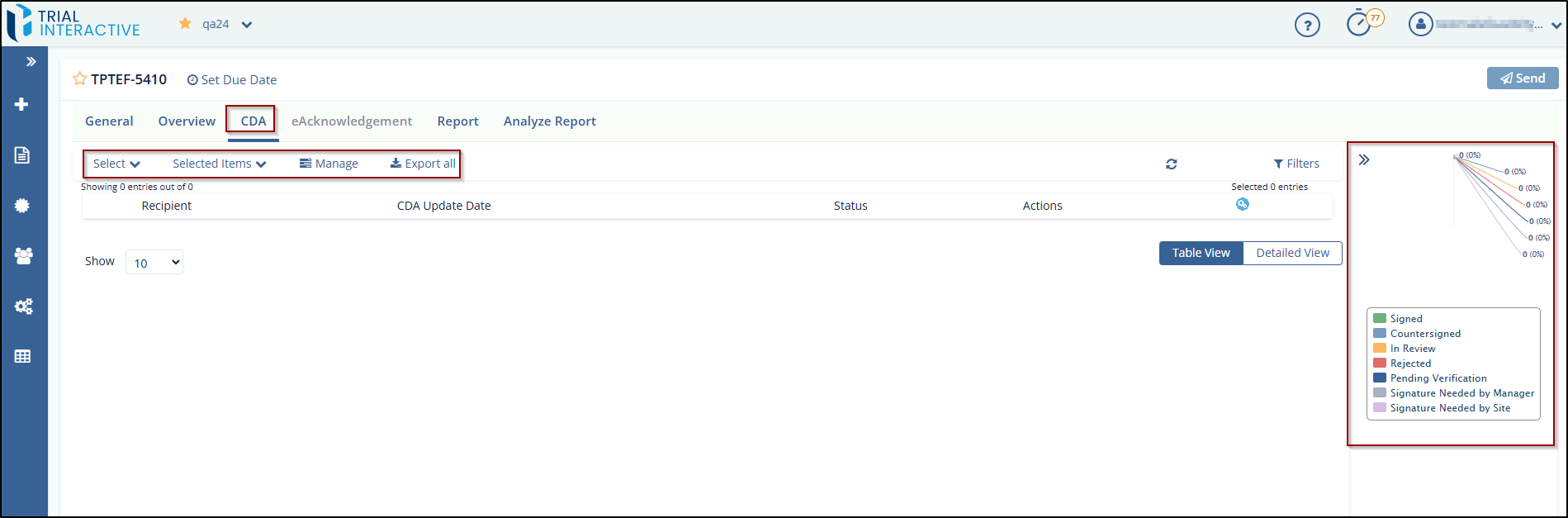Click the timer icon with badge 77
The image size is (1568, 518).
[1359, 23]
